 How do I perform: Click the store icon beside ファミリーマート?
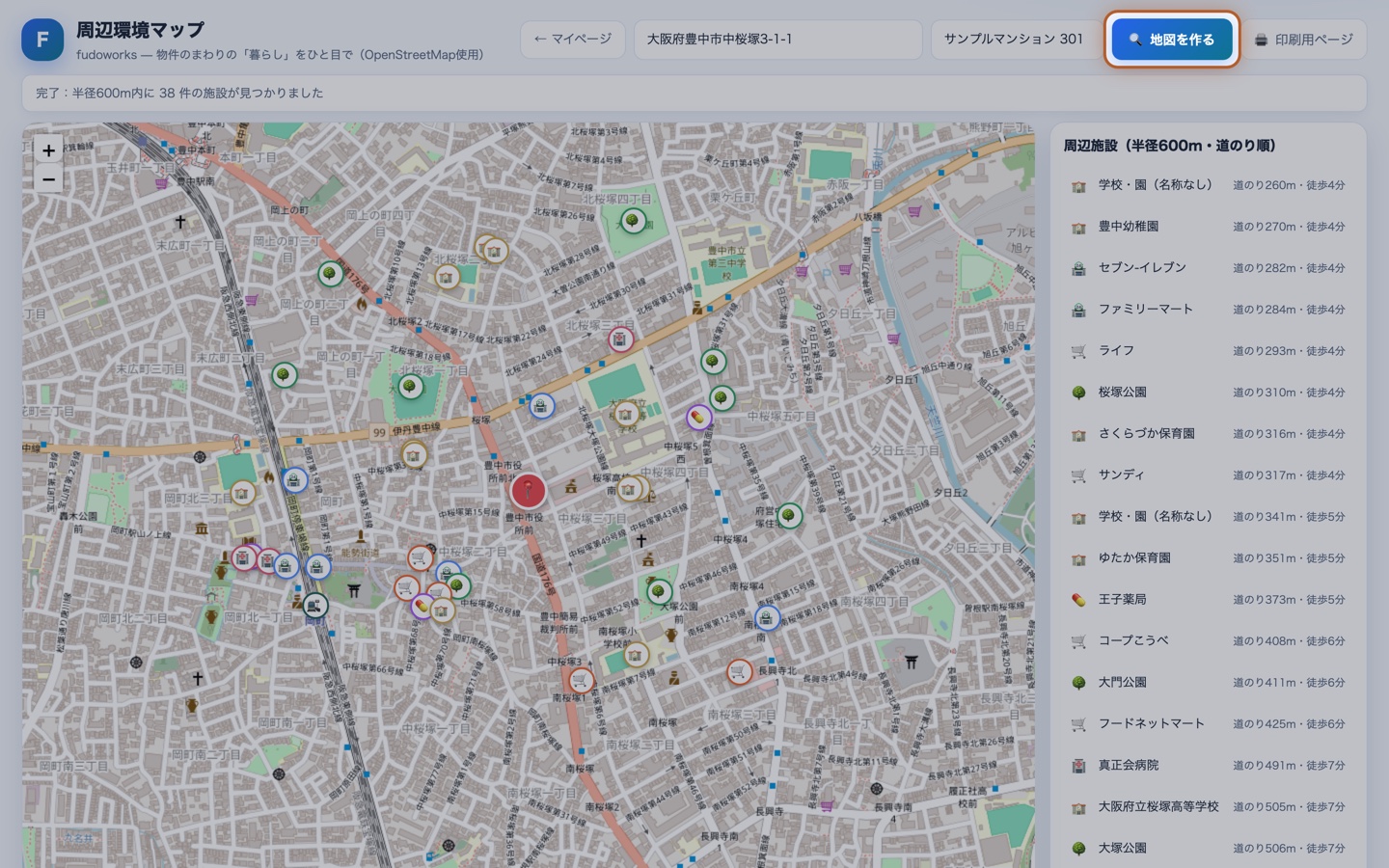coord(1078,311)
